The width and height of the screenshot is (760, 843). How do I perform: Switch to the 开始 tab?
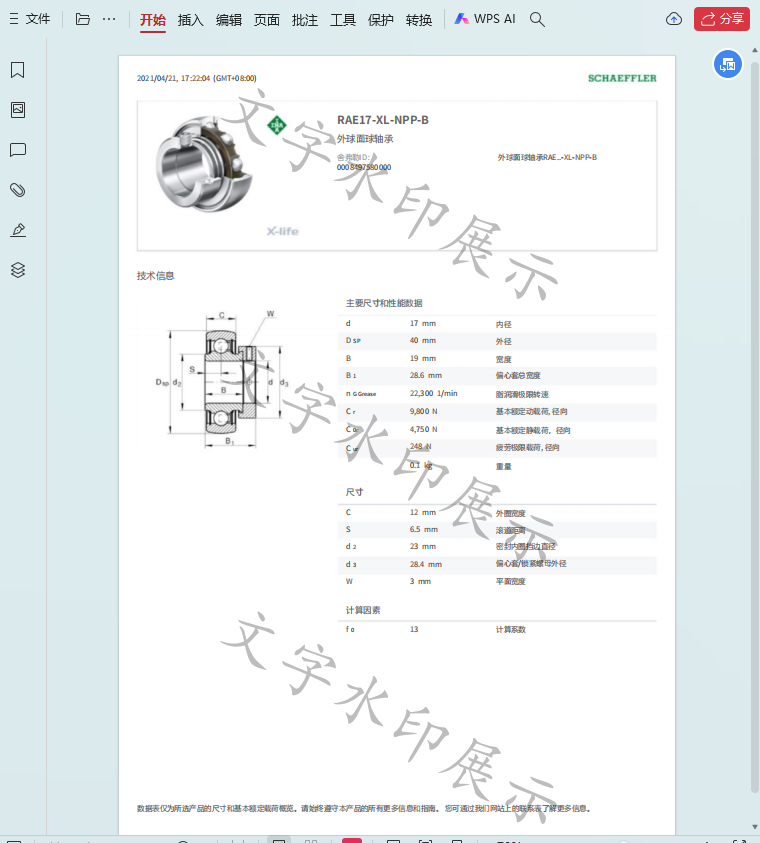(153, 20)
